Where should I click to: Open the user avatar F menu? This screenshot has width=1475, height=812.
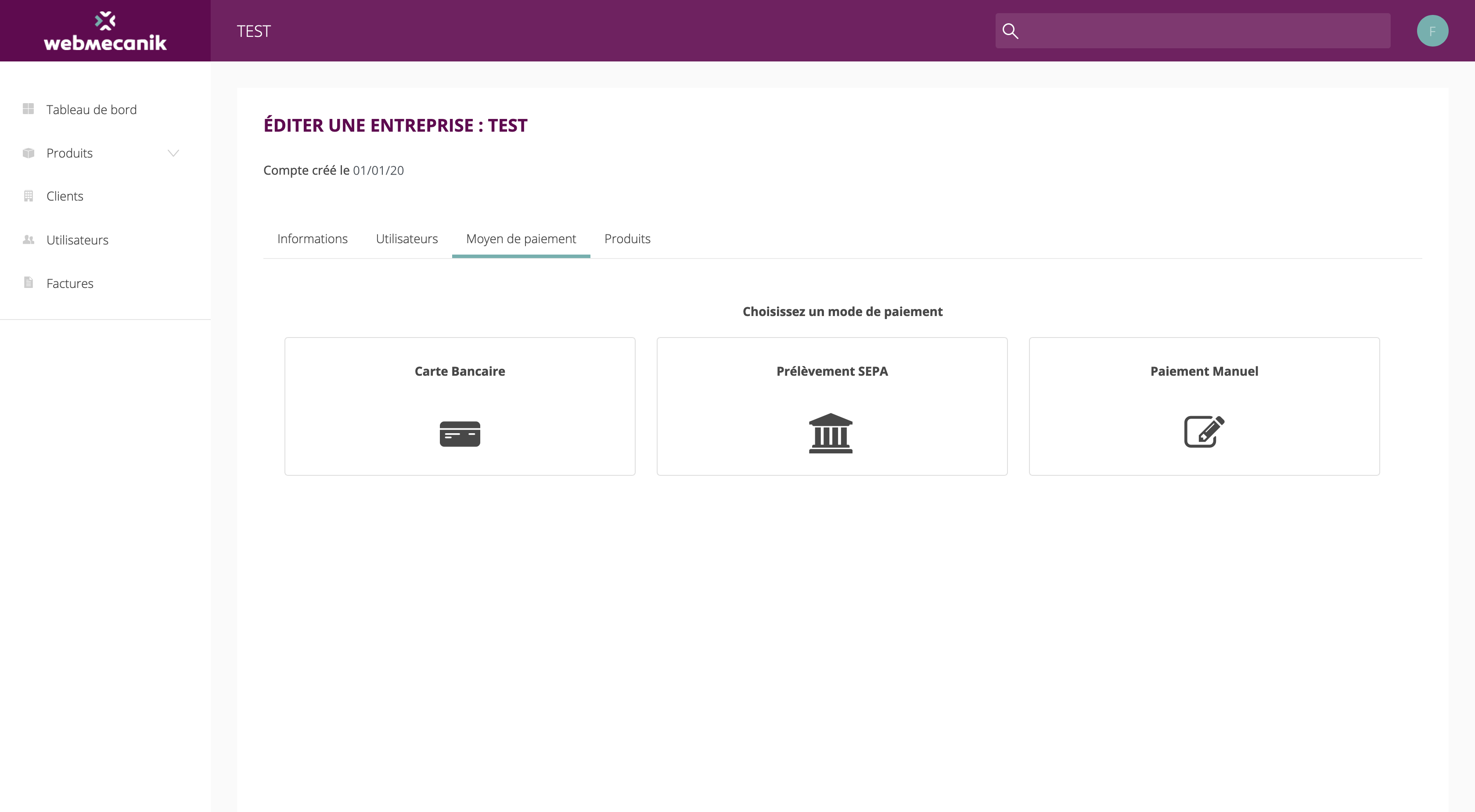pyautogui.click(x=1432, y=31)
